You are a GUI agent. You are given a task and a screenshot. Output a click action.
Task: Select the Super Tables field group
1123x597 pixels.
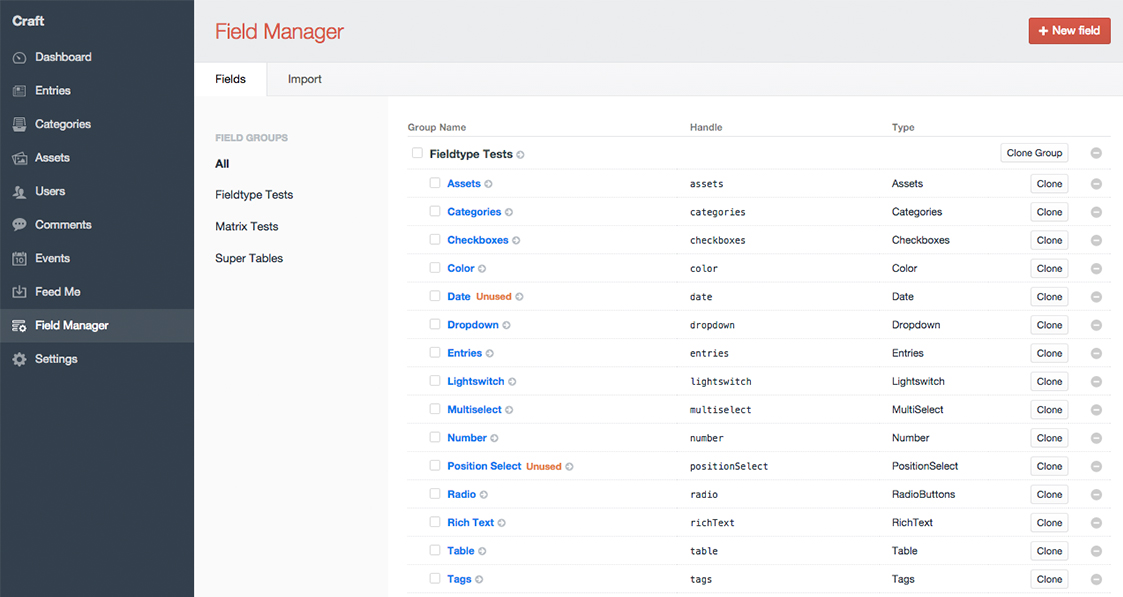point(249,258)
